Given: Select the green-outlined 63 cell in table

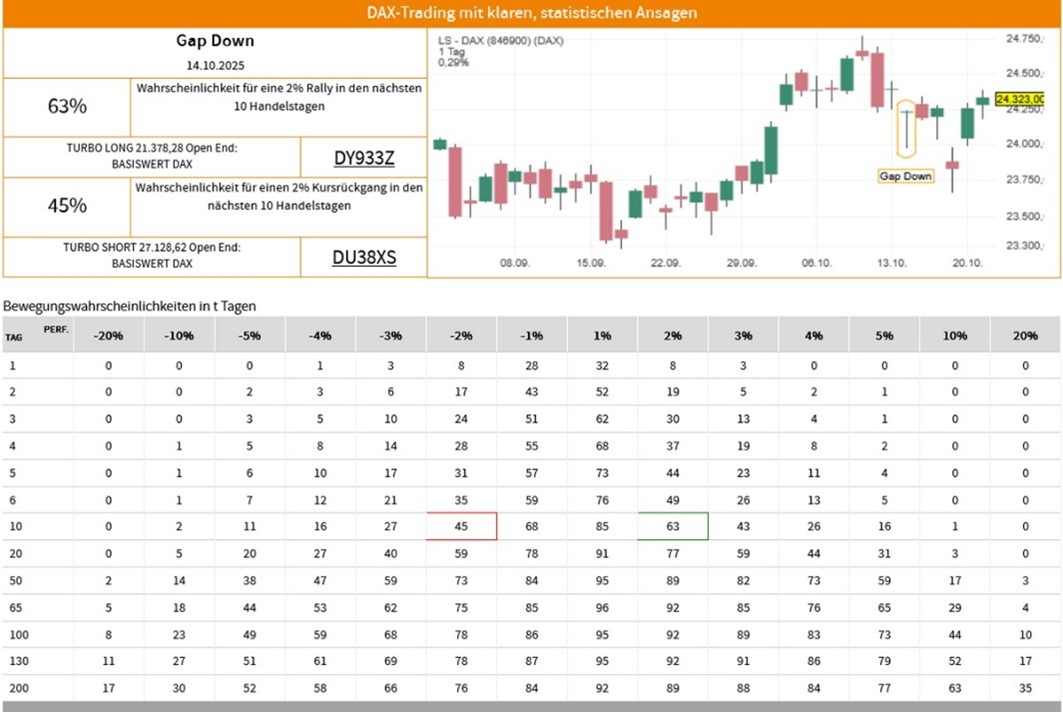Looking at the screenshot, I should (x=673, y=525).
